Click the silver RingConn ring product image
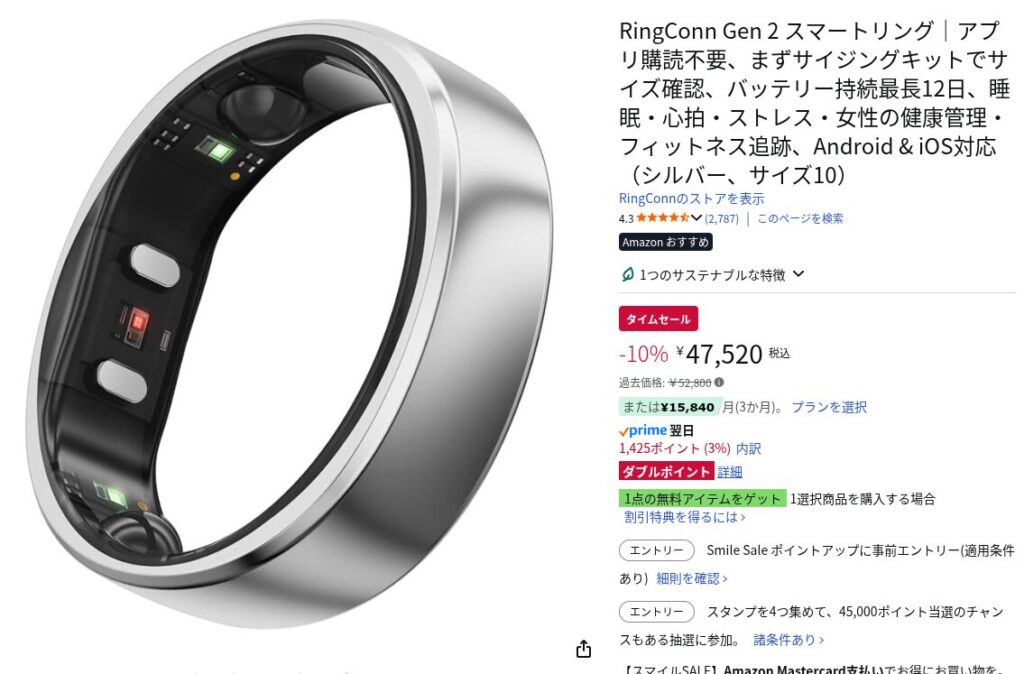Image resolution: width=1024 pixels, height=674 pixels. pyautogui.click(x=291, y=323)
